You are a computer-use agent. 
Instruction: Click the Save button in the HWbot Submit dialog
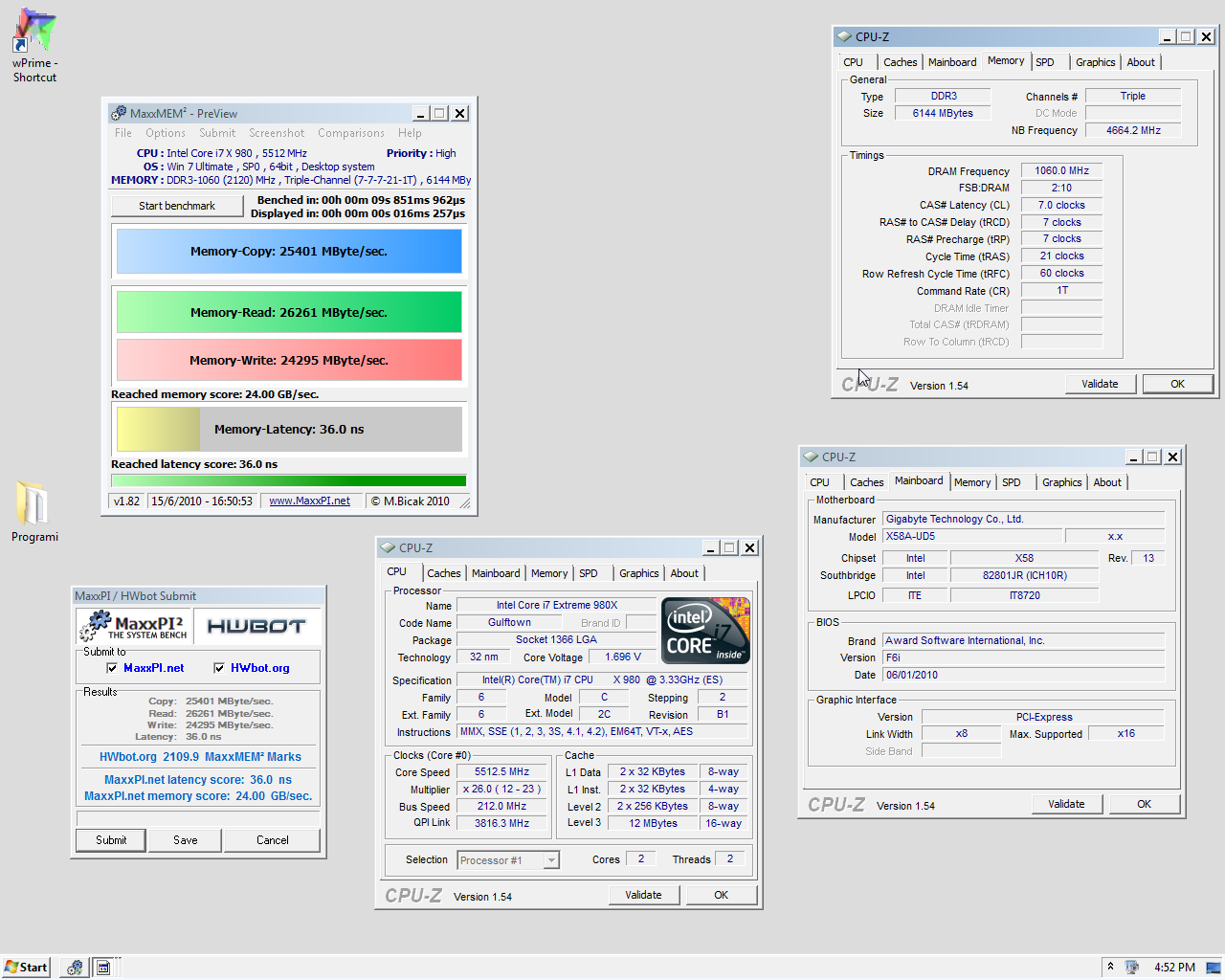186,840
